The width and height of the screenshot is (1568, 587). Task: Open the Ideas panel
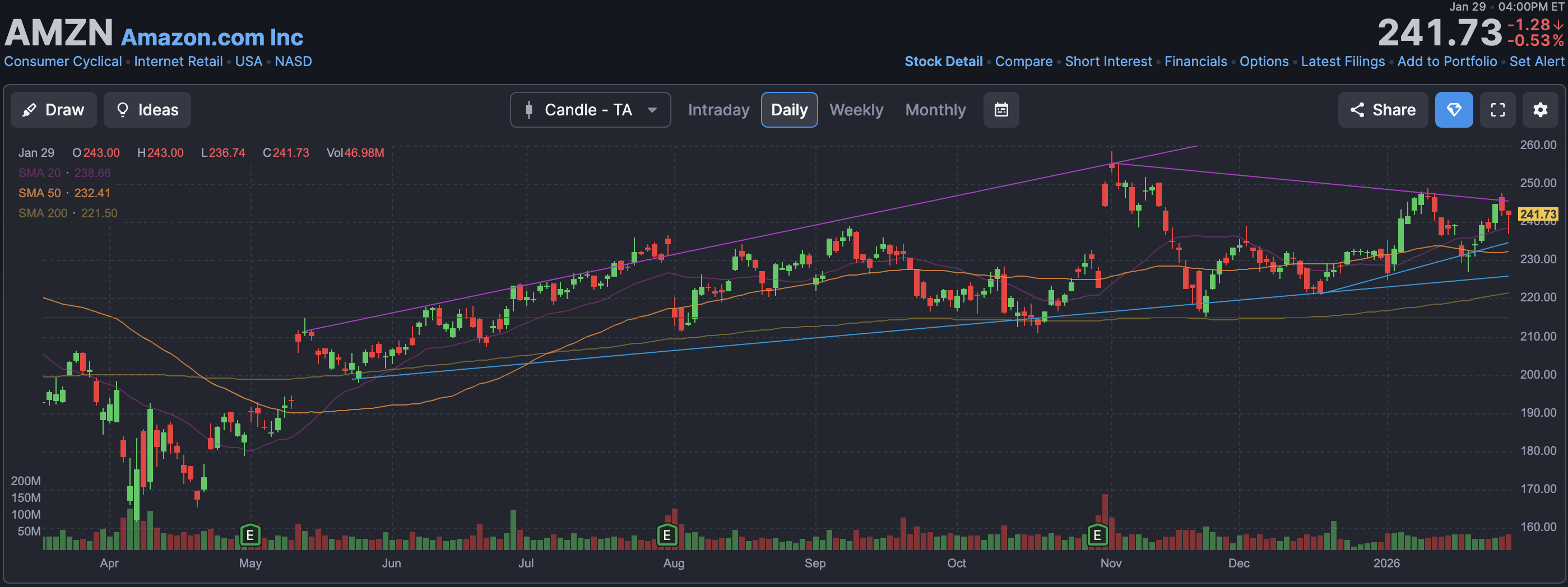[x=147, y=109]
